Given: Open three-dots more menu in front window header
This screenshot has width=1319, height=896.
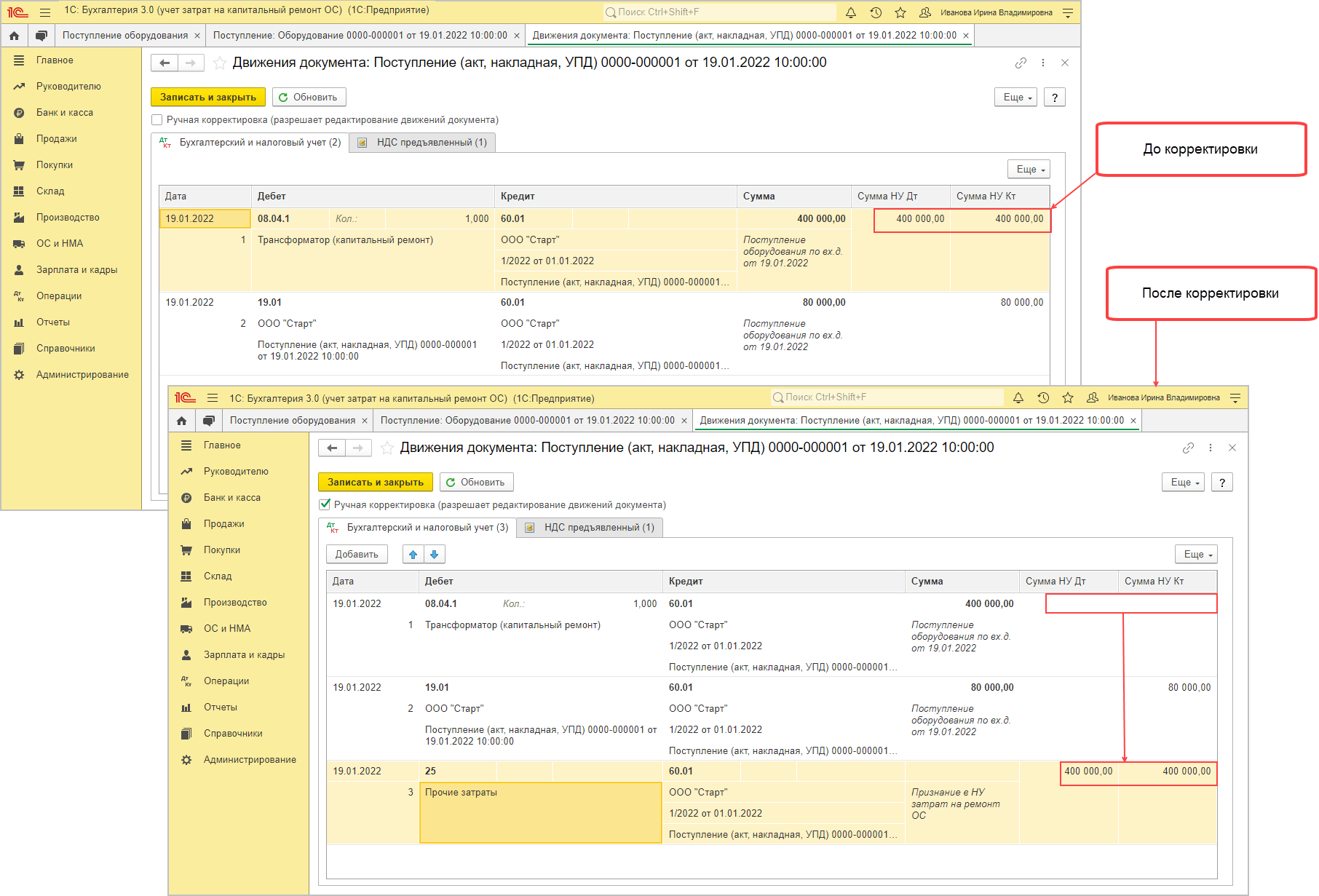Looking at the screenshot, I should point(1211,448).
